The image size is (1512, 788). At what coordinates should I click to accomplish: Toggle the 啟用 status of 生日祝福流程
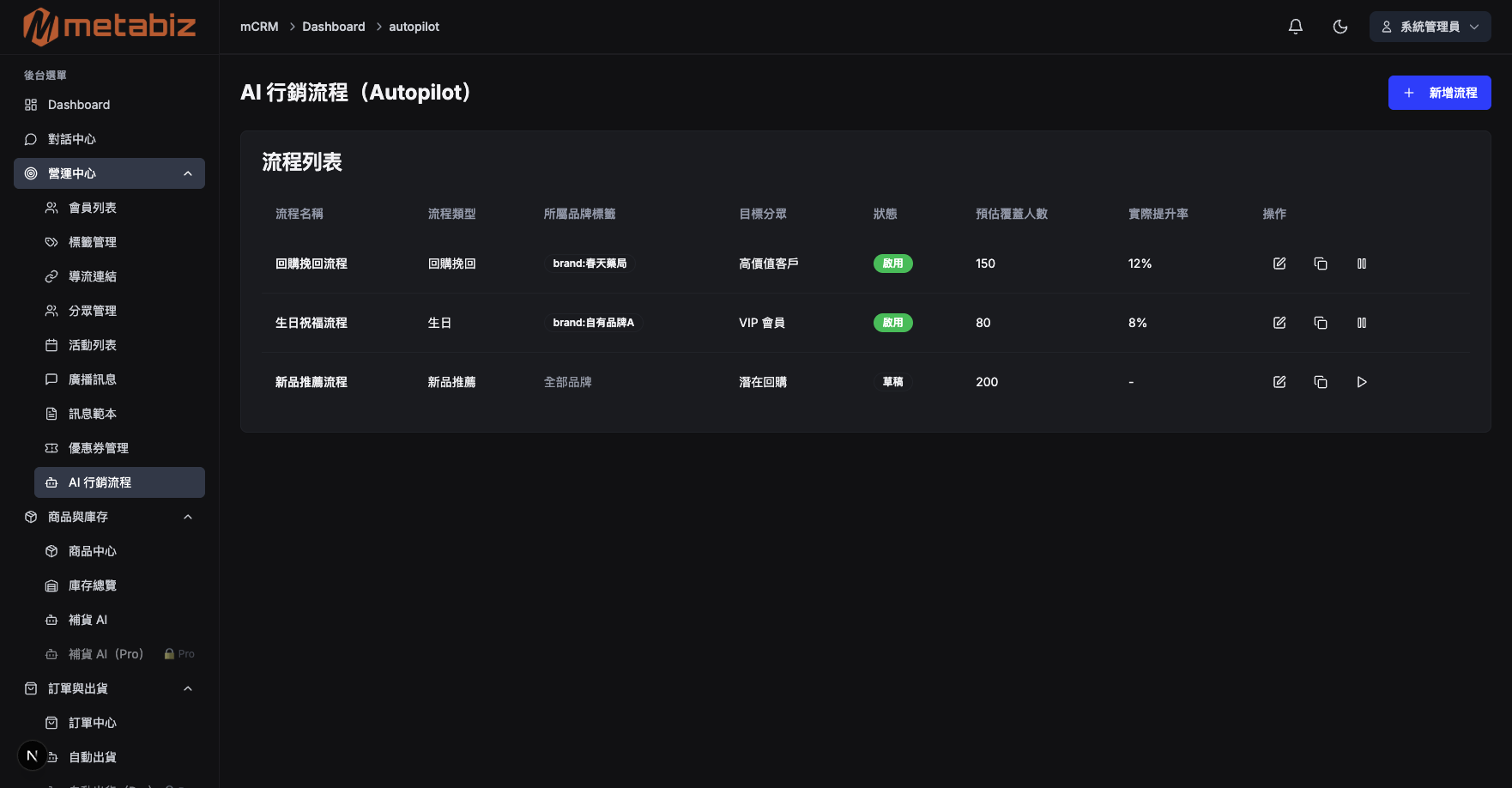tap(892, 323)
